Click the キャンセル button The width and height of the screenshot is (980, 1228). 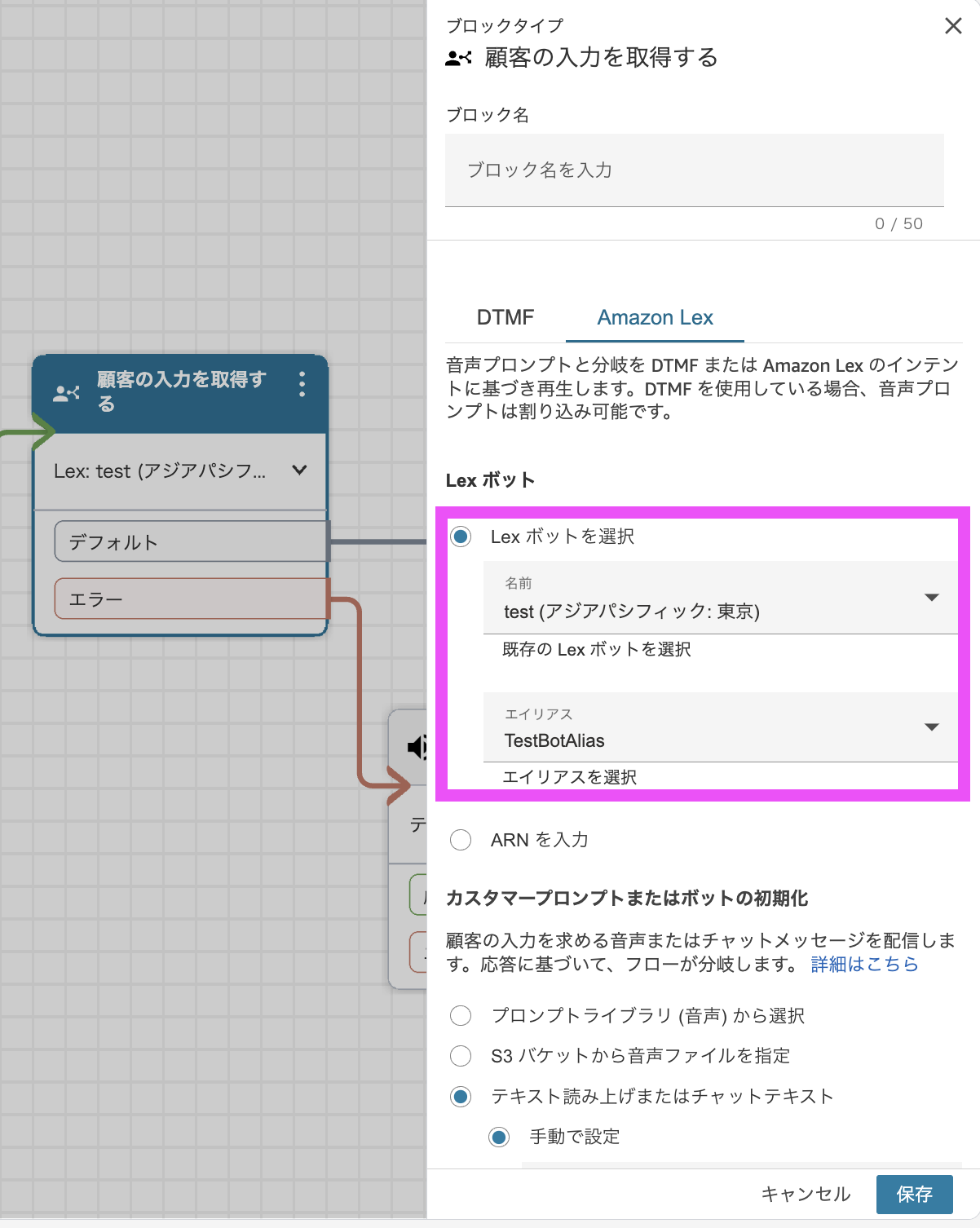(806, 1195)
